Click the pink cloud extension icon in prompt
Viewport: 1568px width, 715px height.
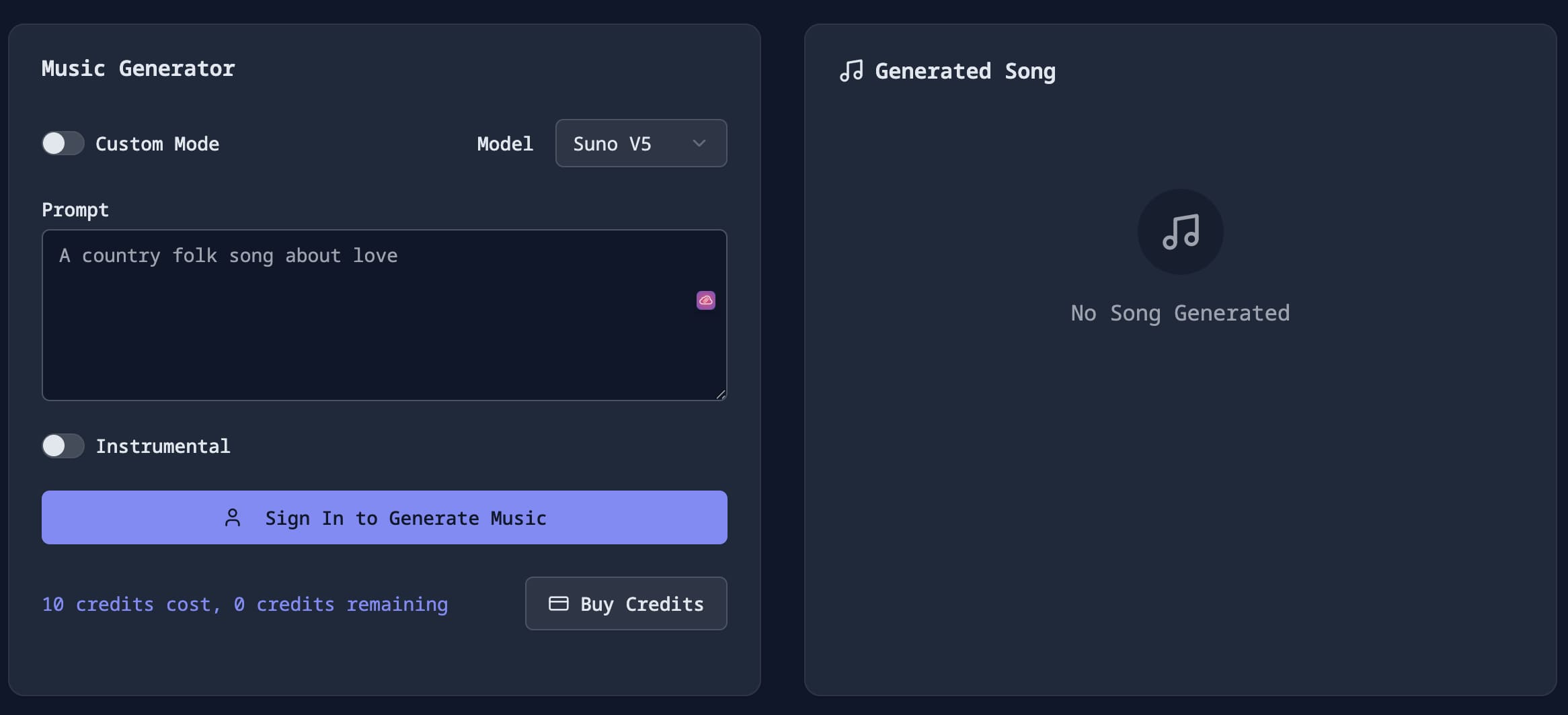pyautogui.click(x=705, y=300)
